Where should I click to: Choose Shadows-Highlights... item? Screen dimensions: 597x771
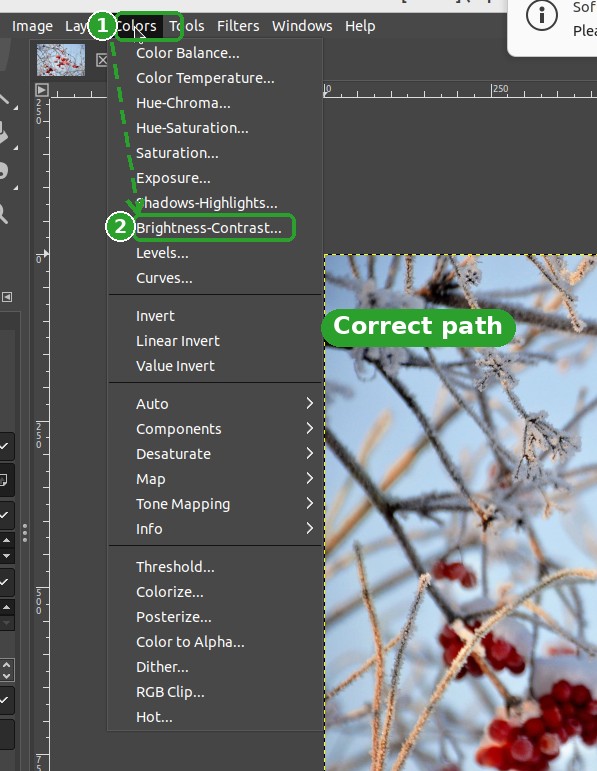click(215, 203)
